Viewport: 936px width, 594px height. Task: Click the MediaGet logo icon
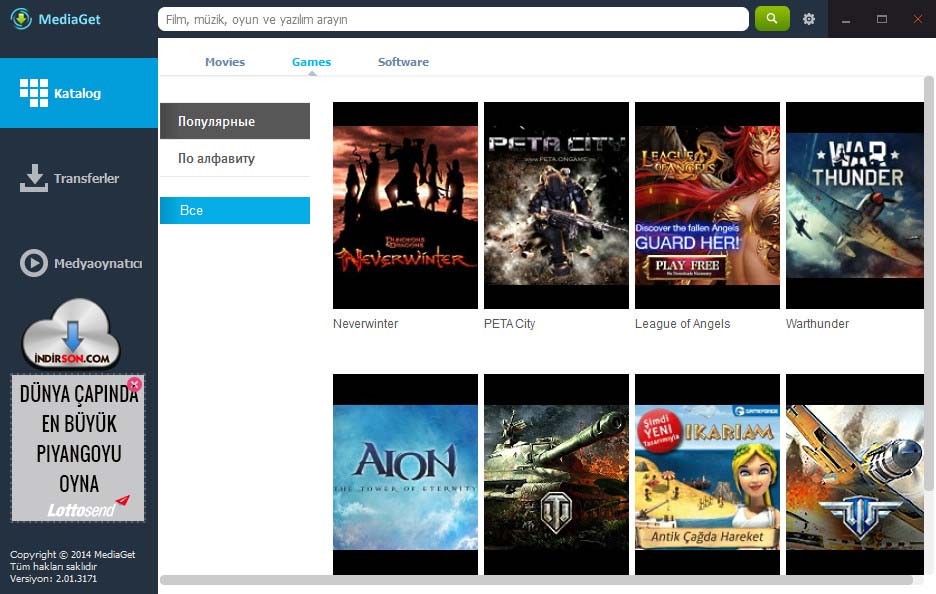pos(21,19)
